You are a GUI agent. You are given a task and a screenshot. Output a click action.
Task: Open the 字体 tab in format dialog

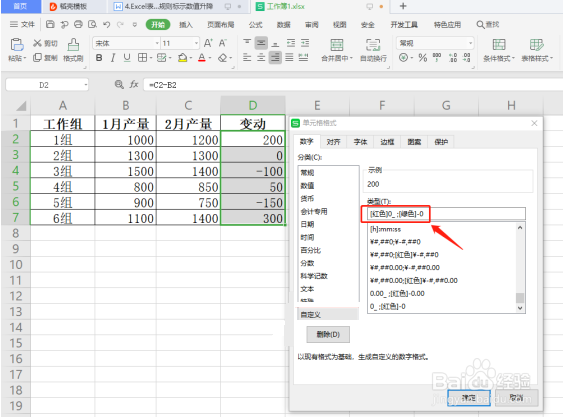[360, 142]
